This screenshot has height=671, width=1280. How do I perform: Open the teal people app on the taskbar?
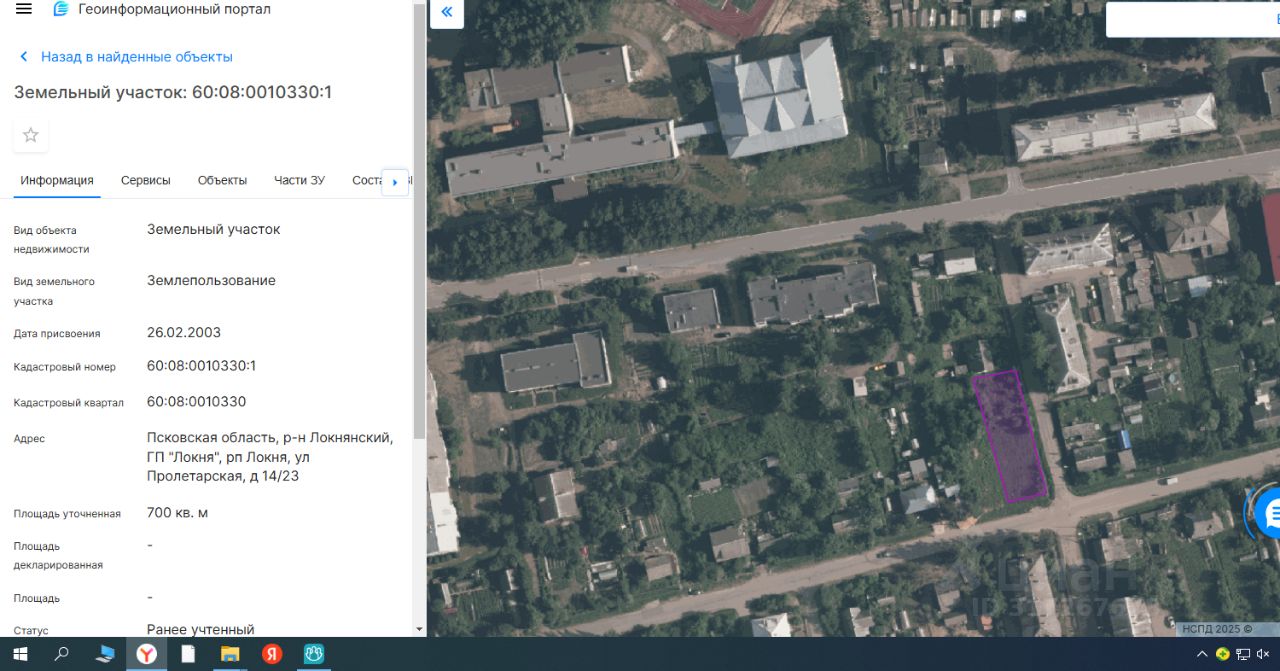(313, 655)
